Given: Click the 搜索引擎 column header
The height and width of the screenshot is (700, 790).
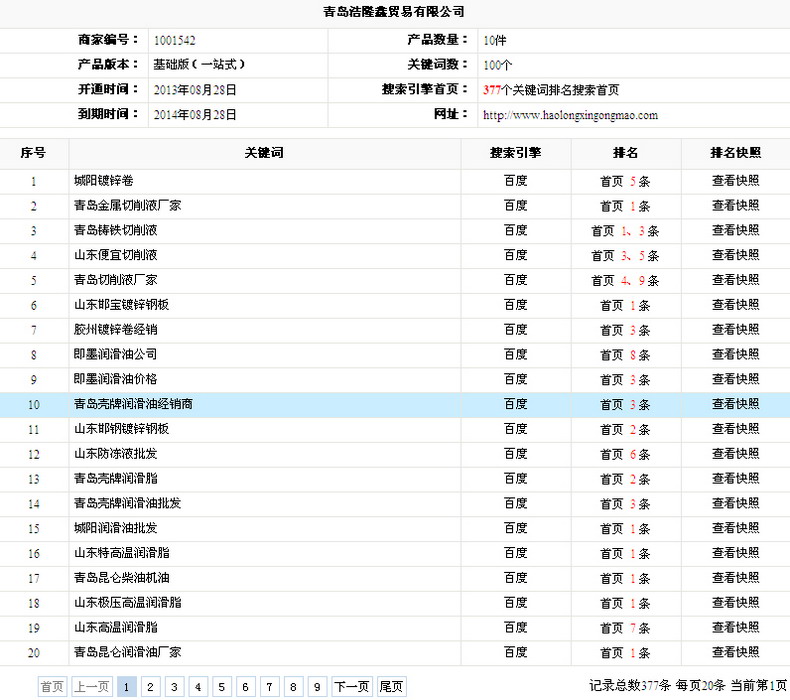Looking at the screenshot, I should click(515, 153).
